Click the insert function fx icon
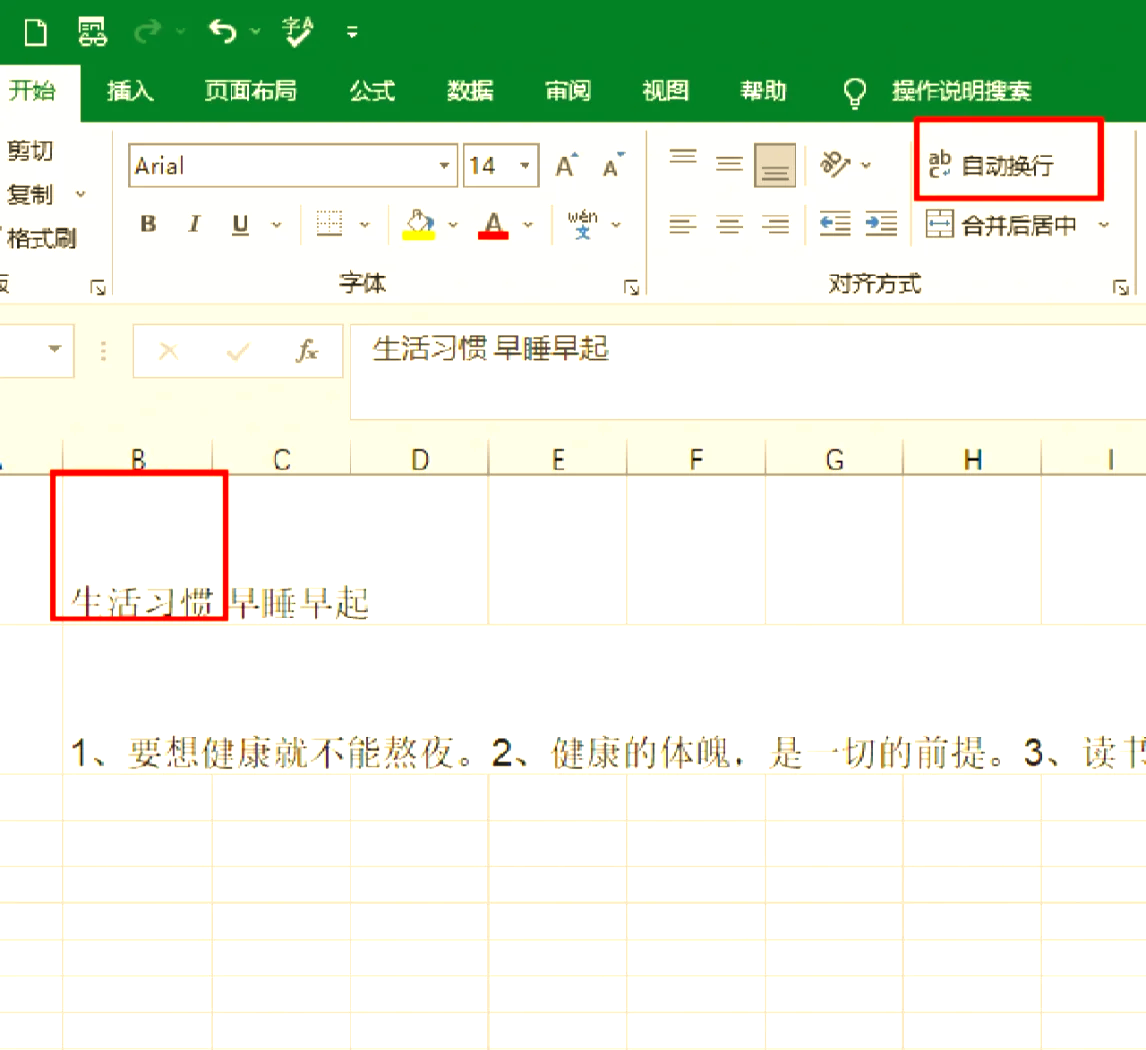1146x1050 pixels. point(307,351)
